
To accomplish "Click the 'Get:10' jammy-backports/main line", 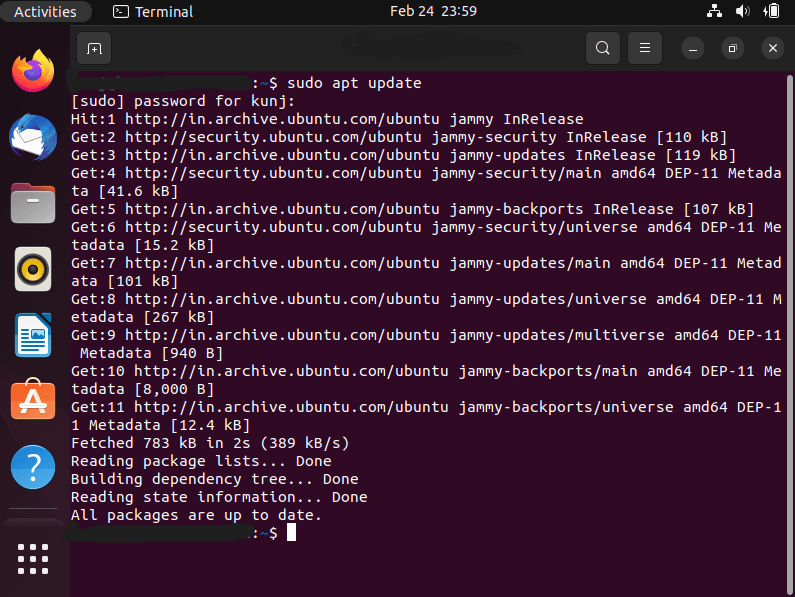I will pos(426,380).
